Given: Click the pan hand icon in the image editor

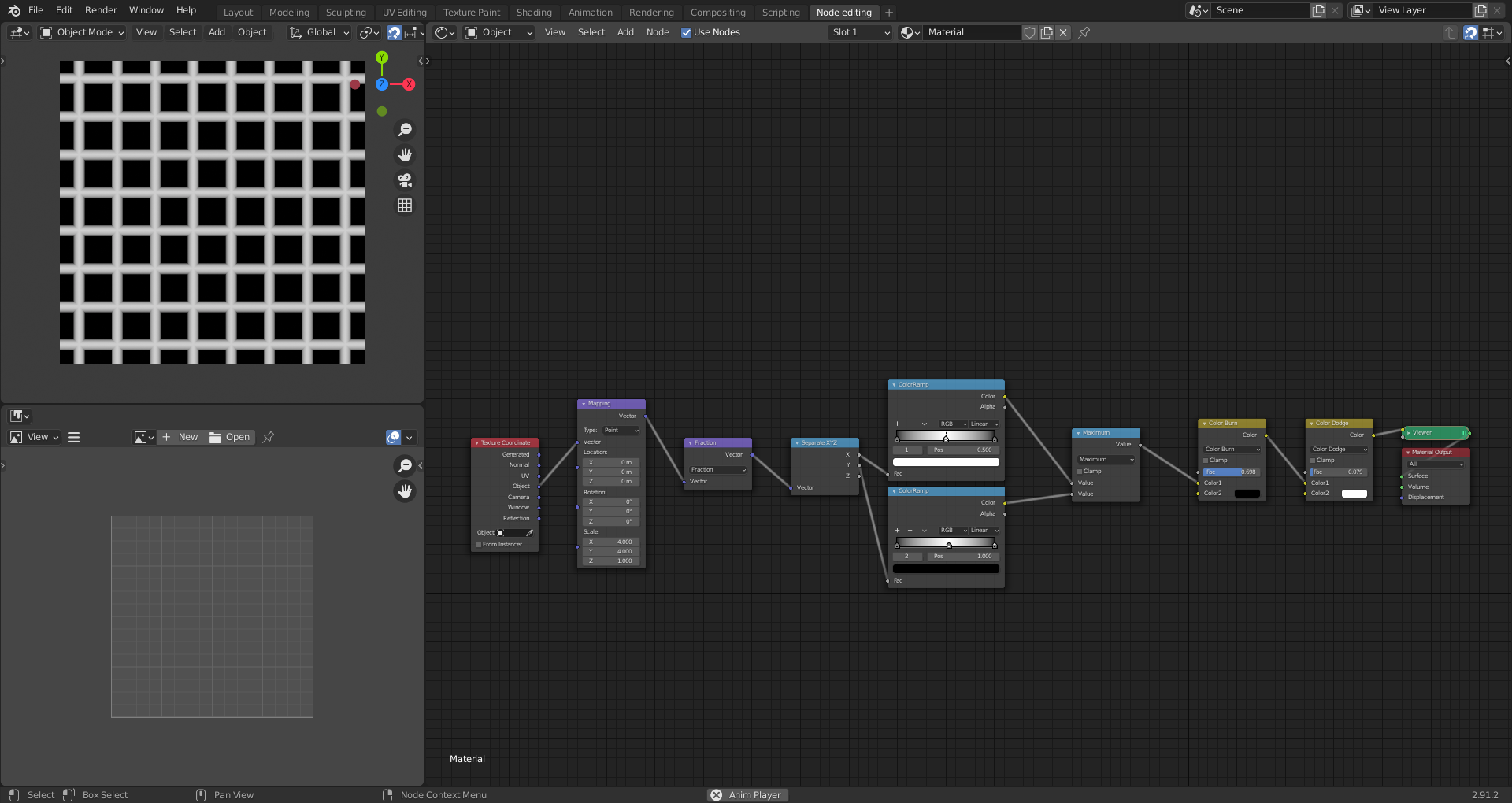Looking at the screenshot, I should coord(405,491).
